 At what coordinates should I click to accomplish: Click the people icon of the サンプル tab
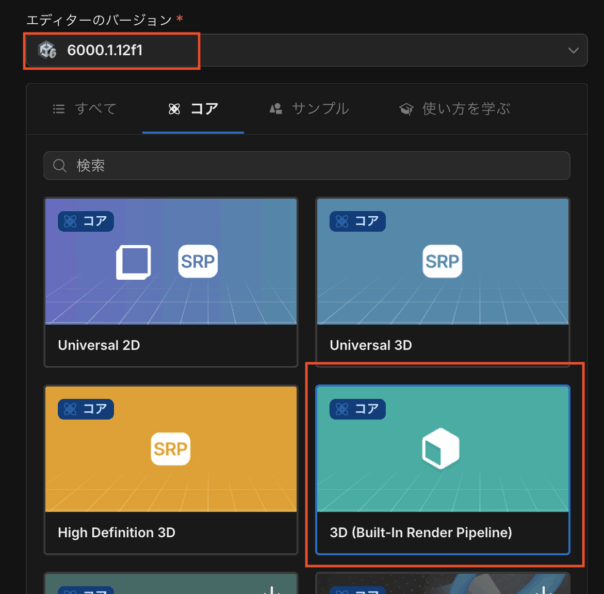[276, 109]
